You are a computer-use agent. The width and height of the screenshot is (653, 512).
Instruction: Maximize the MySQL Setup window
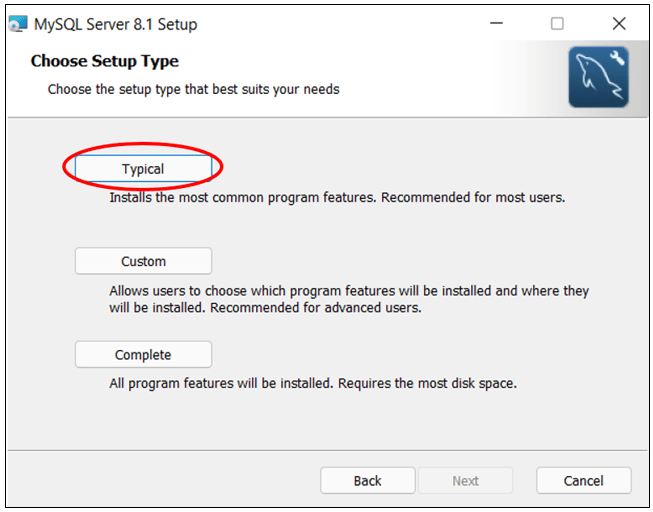[x=557, y=24]
